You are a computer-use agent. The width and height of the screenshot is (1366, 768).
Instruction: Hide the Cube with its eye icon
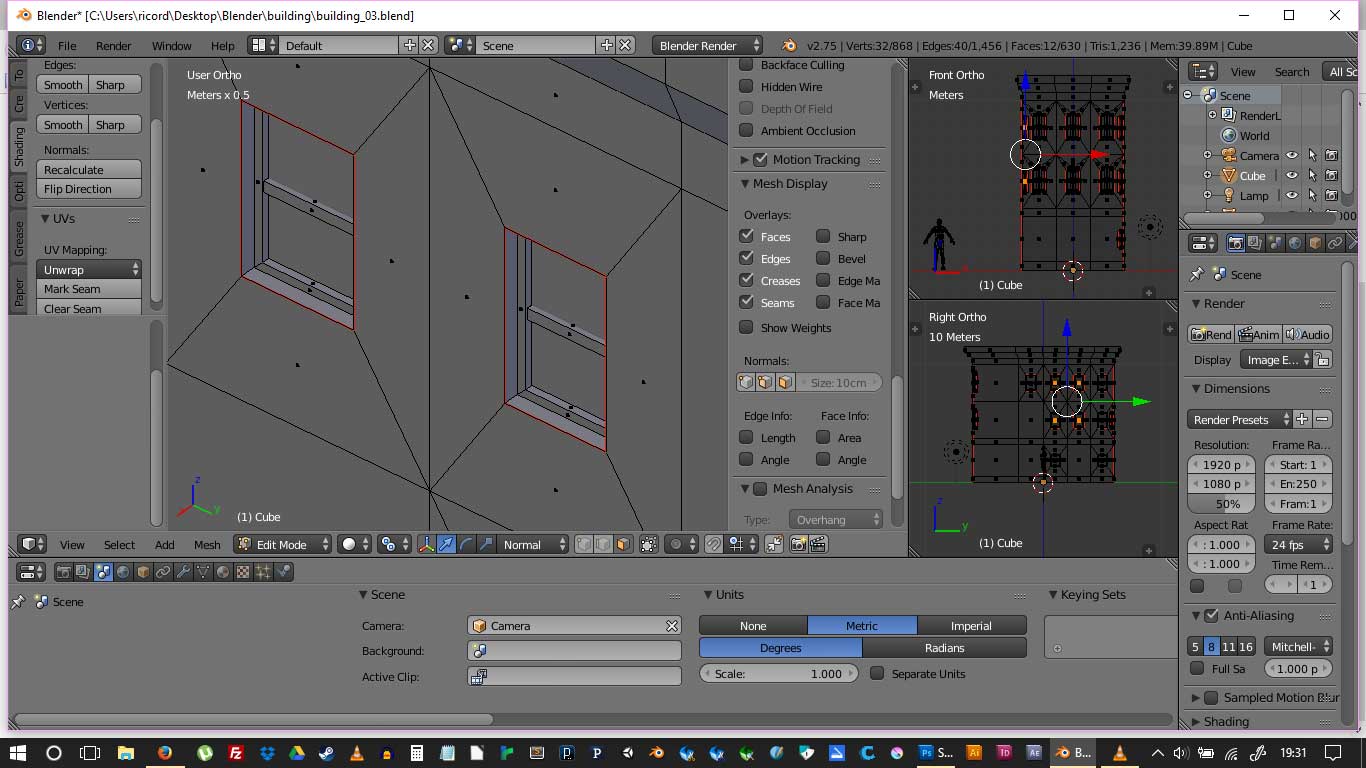pyautogui.click(x=1291, y=175)
